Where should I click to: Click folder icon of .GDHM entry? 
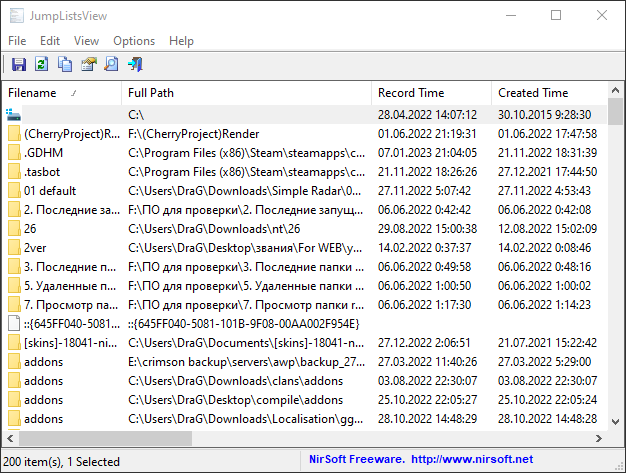[x=14, y=153]
